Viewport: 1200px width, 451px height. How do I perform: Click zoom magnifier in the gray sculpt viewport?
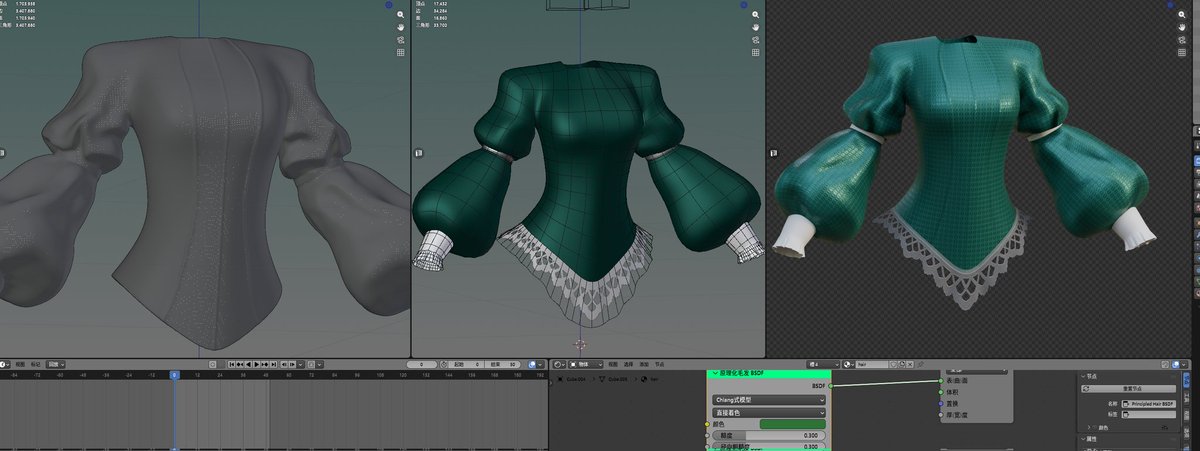pyautogui.click(x=400, y=15)
